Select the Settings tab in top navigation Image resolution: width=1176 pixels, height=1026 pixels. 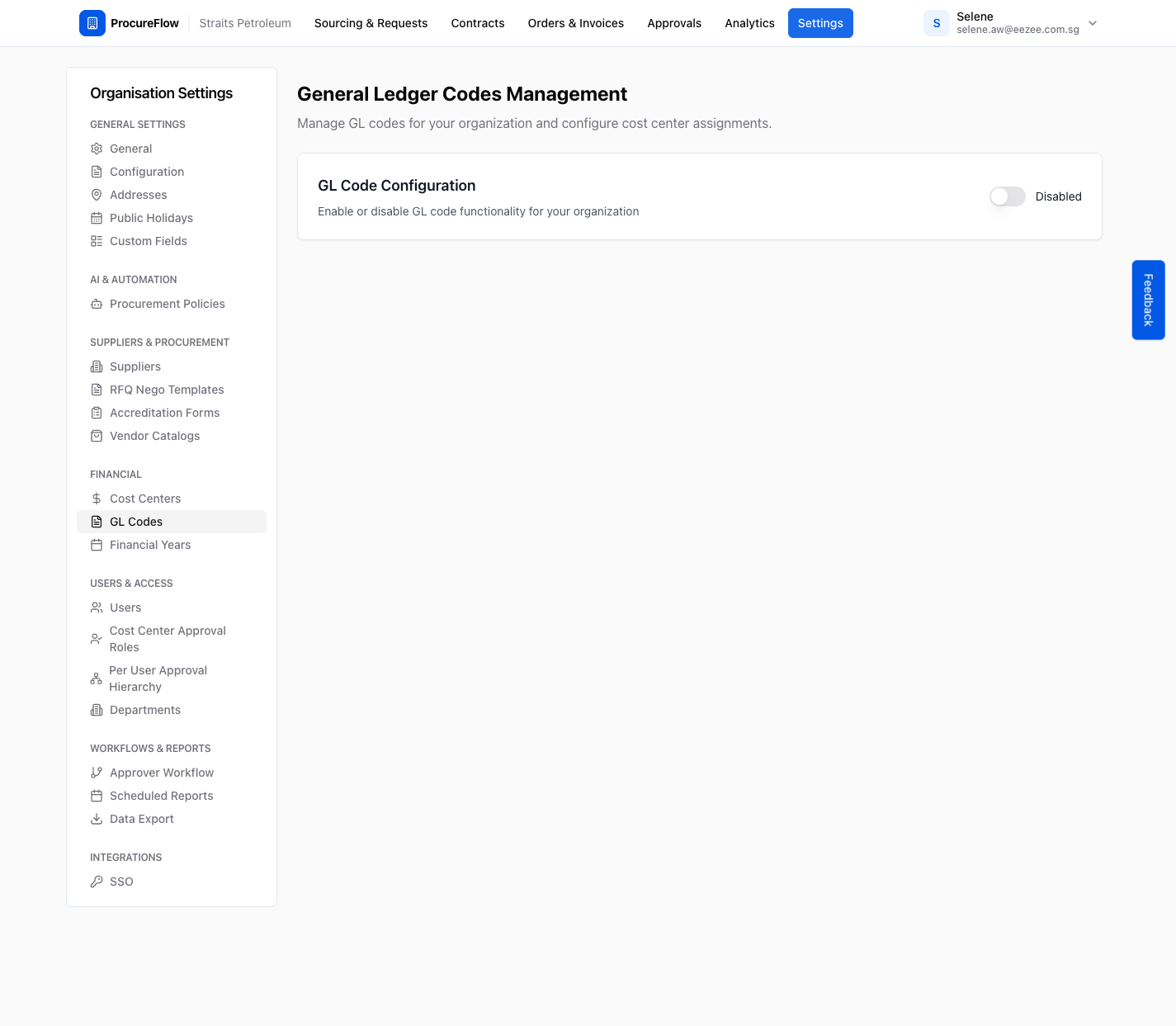[x=820, y=23]
